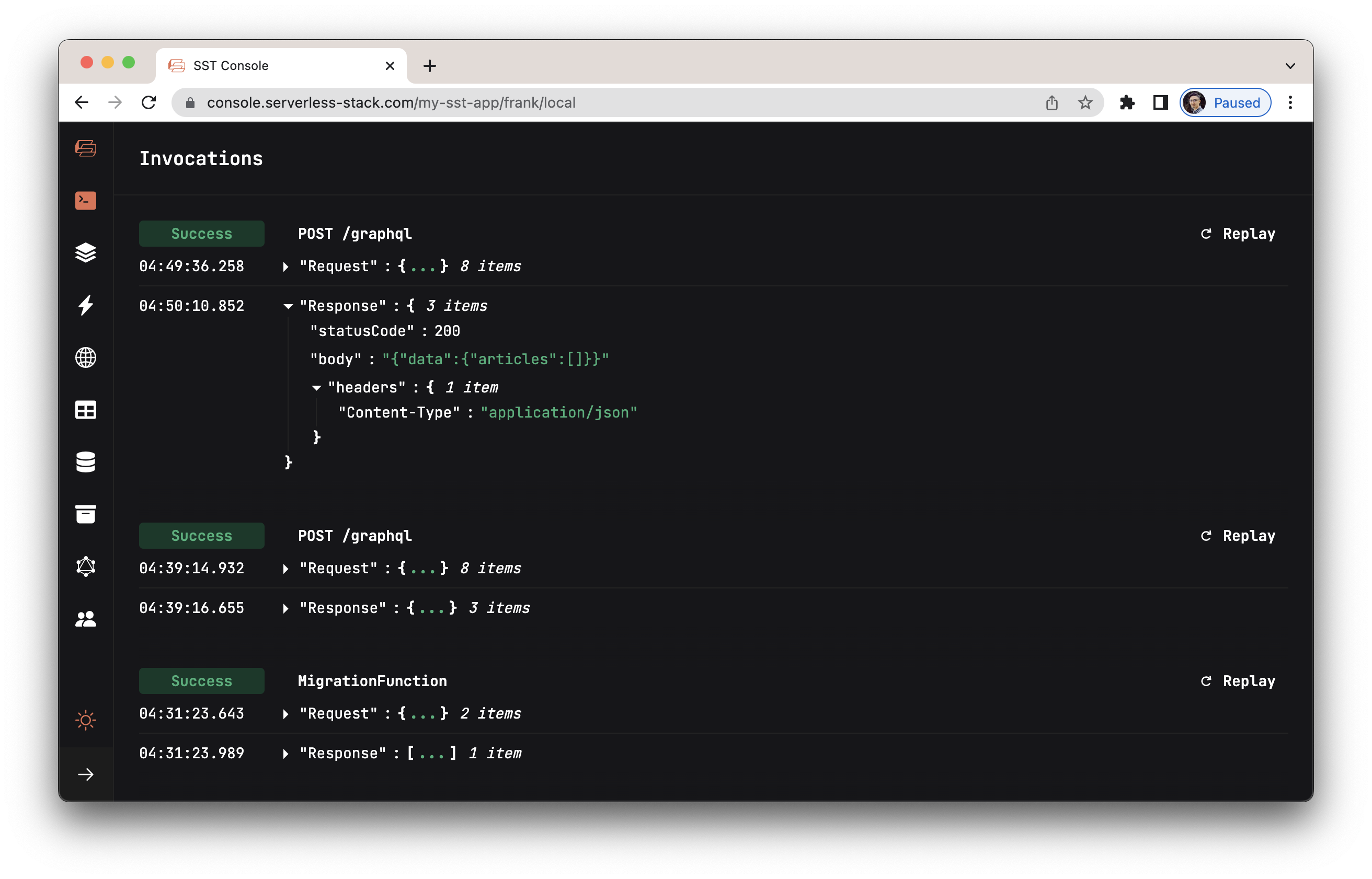The height and width of the screenshot is (879, 1372).
Task: Open a new browser tab
Action: 429,66
